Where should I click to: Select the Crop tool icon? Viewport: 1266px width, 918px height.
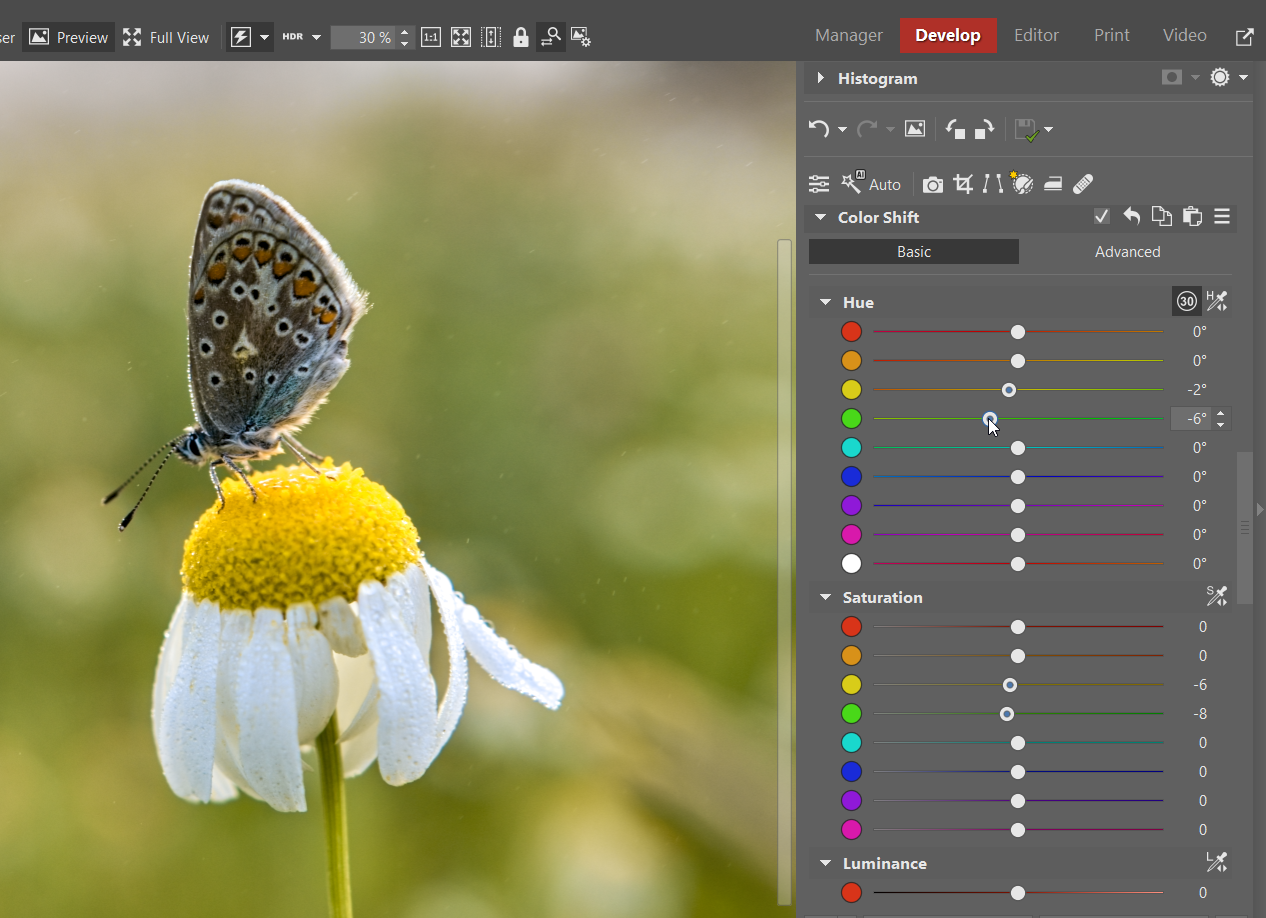pyautogui.click(x=963, y=184)
